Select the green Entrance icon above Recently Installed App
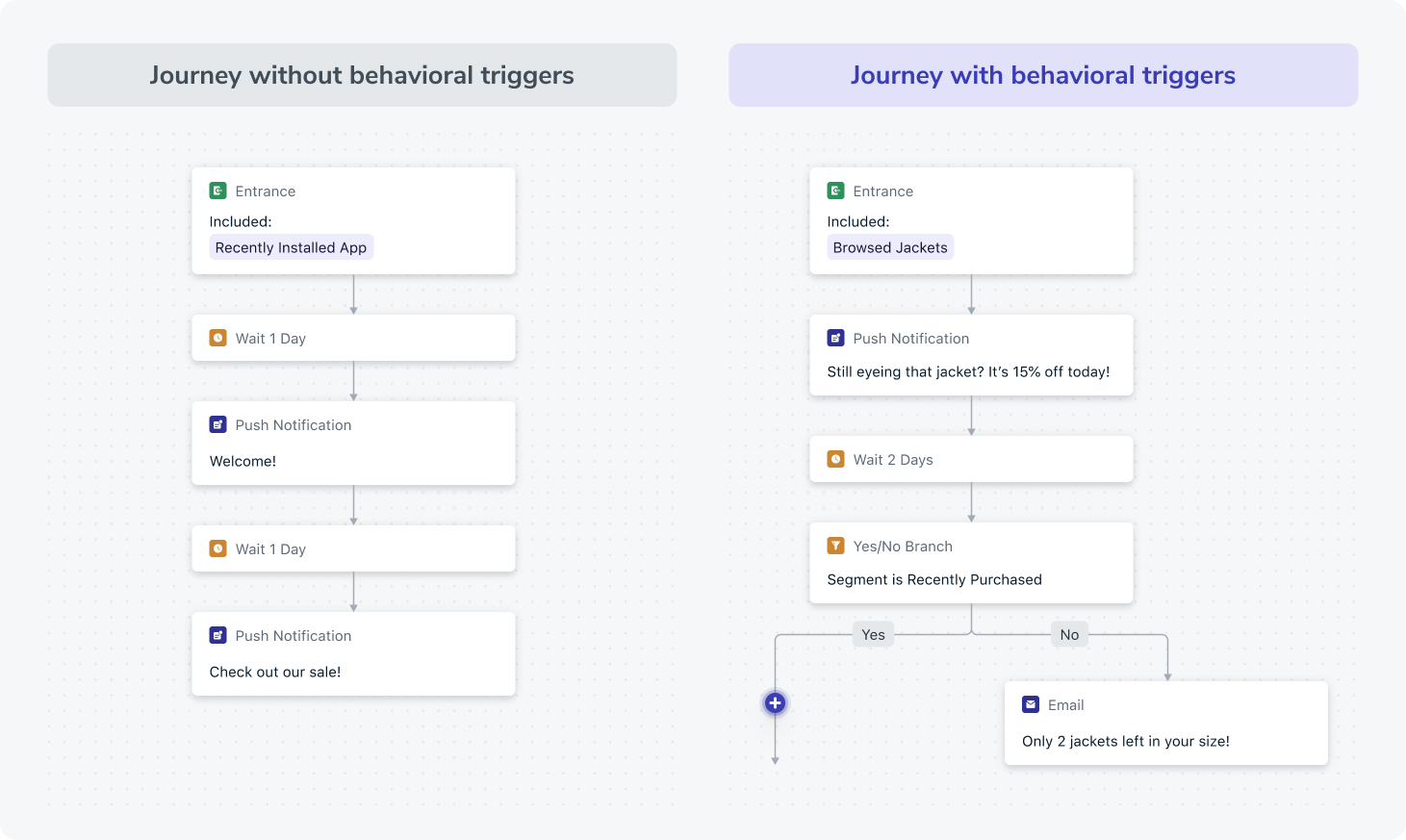Screen dimensions: 1406x840 [218, 191]
